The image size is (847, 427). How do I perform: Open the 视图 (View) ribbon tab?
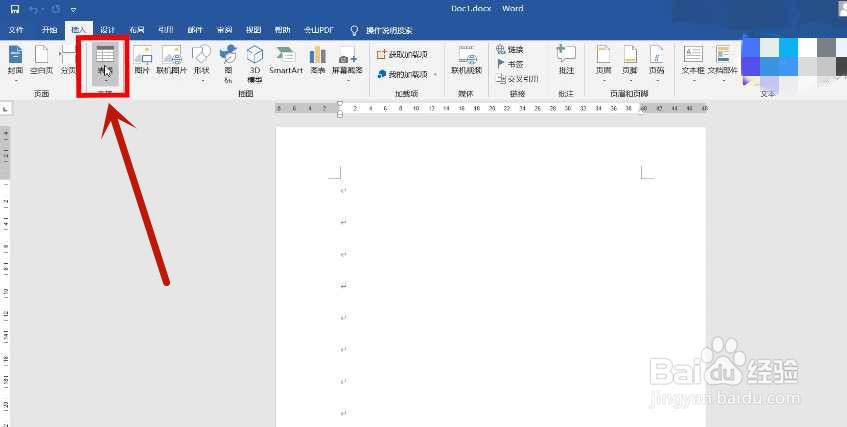(x=253, y=30)
